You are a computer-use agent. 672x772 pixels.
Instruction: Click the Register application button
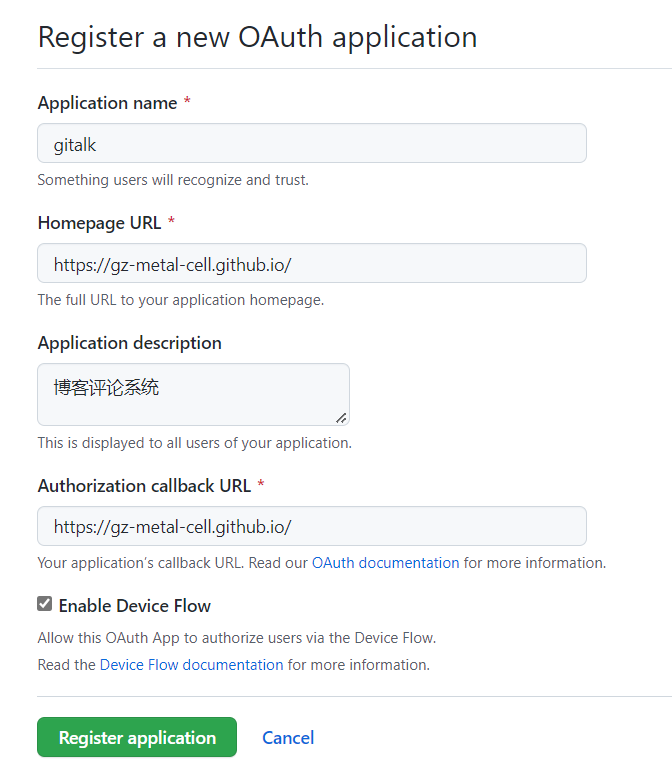tap(137, 737)
